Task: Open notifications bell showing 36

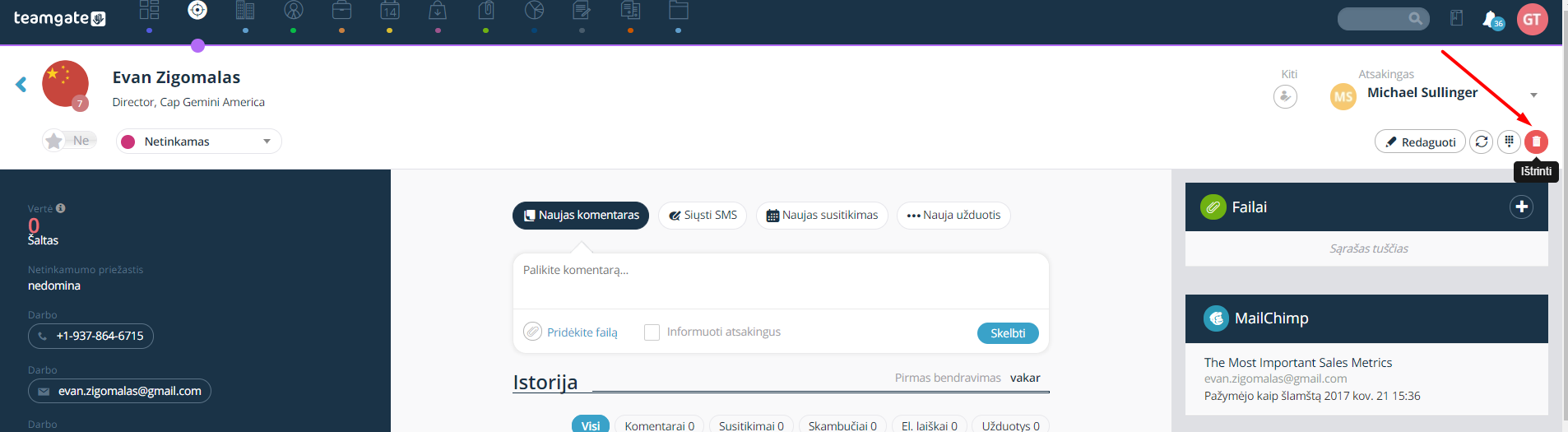Action: [1492, 20]
